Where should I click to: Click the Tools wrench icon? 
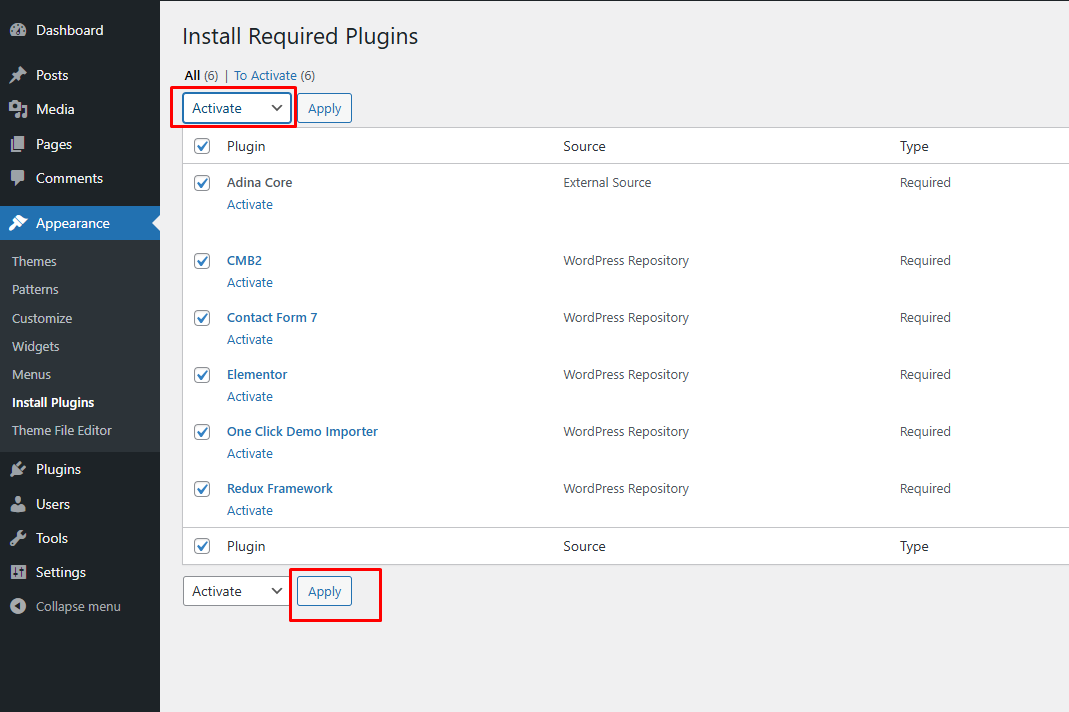(x=18, y=538)
